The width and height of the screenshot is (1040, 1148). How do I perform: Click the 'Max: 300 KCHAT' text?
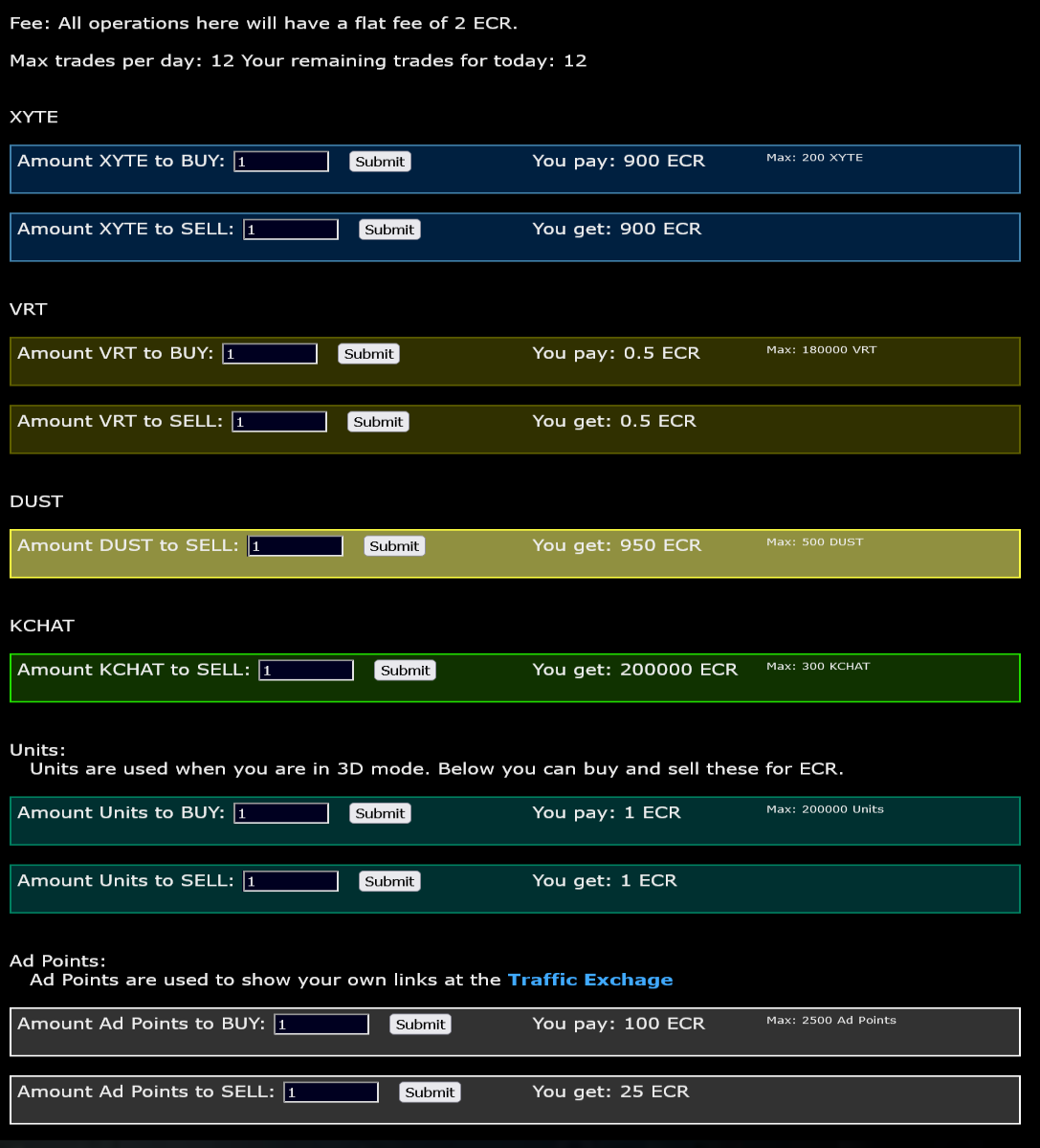pyautogui.click(x=818, y=667)
